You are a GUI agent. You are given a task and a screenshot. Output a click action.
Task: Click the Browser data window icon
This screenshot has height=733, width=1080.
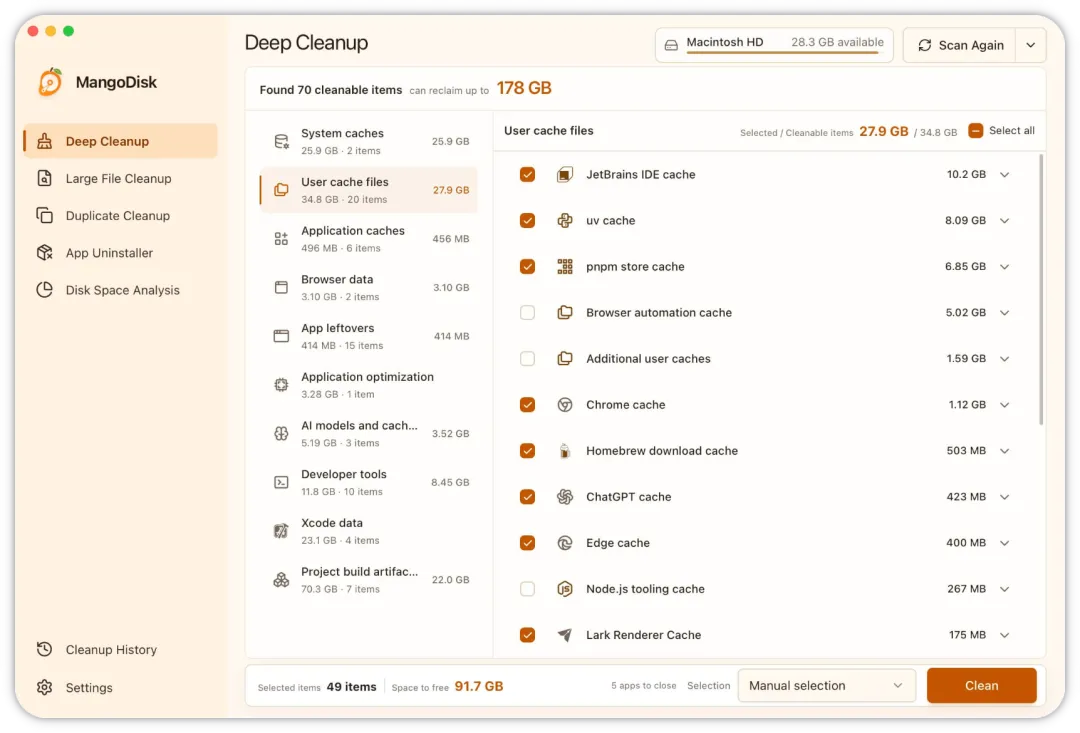pyautogui.click(x=281, y=287)
